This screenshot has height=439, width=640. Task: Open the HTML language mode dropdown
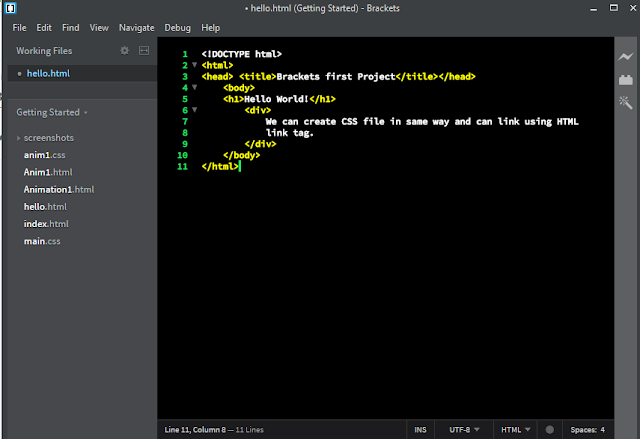click(516, 430)
